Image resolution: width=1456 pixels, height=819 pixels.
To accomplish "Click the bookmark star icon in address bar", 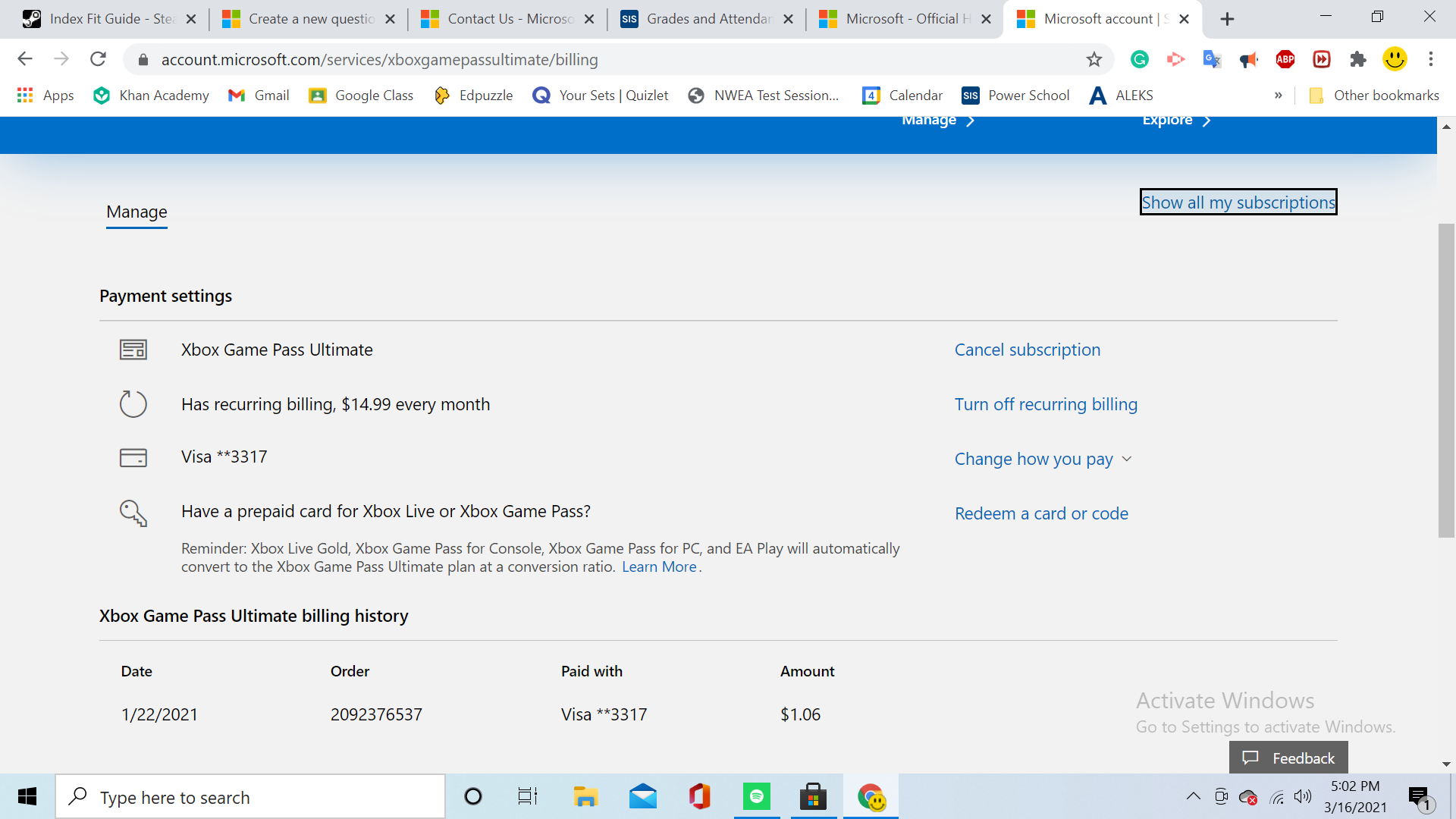I will (1094, 59).
